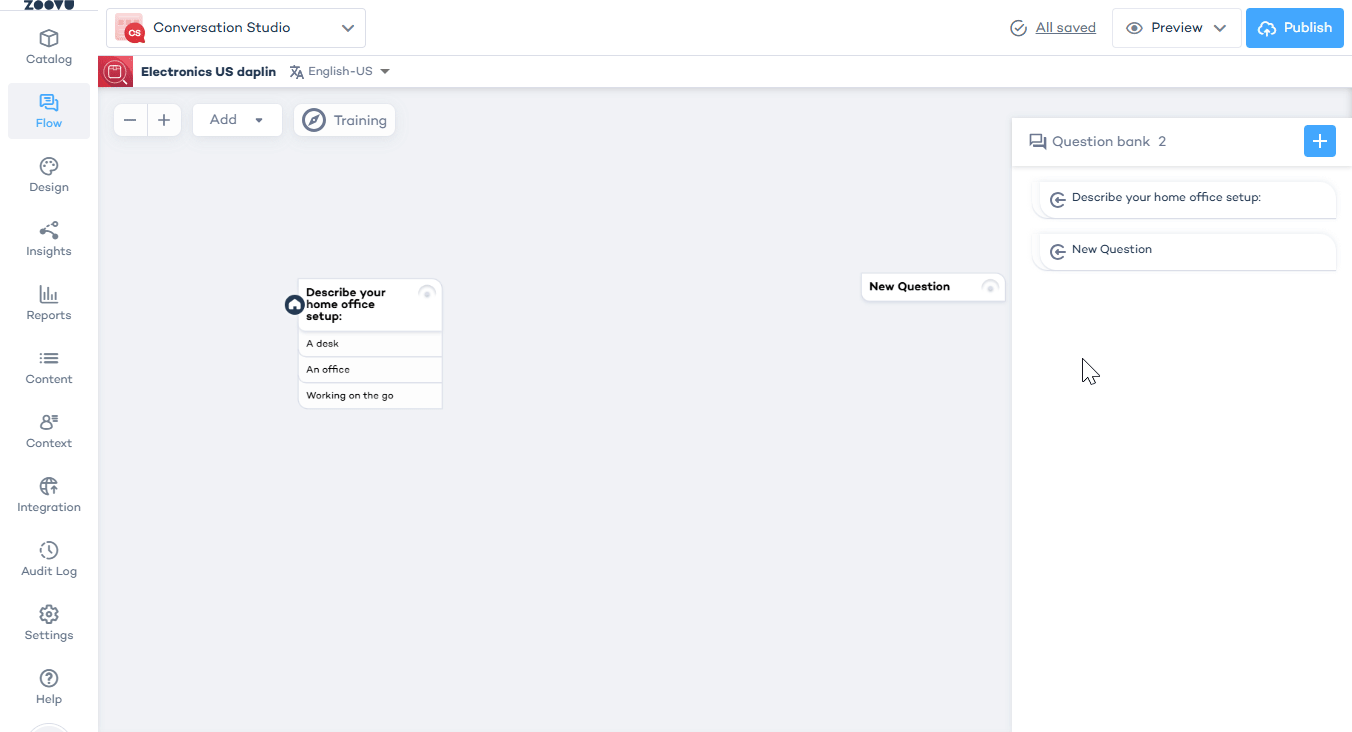Screen dimensions: 1352x732
Task: Open the Content menu item
Action: [49, 367]
